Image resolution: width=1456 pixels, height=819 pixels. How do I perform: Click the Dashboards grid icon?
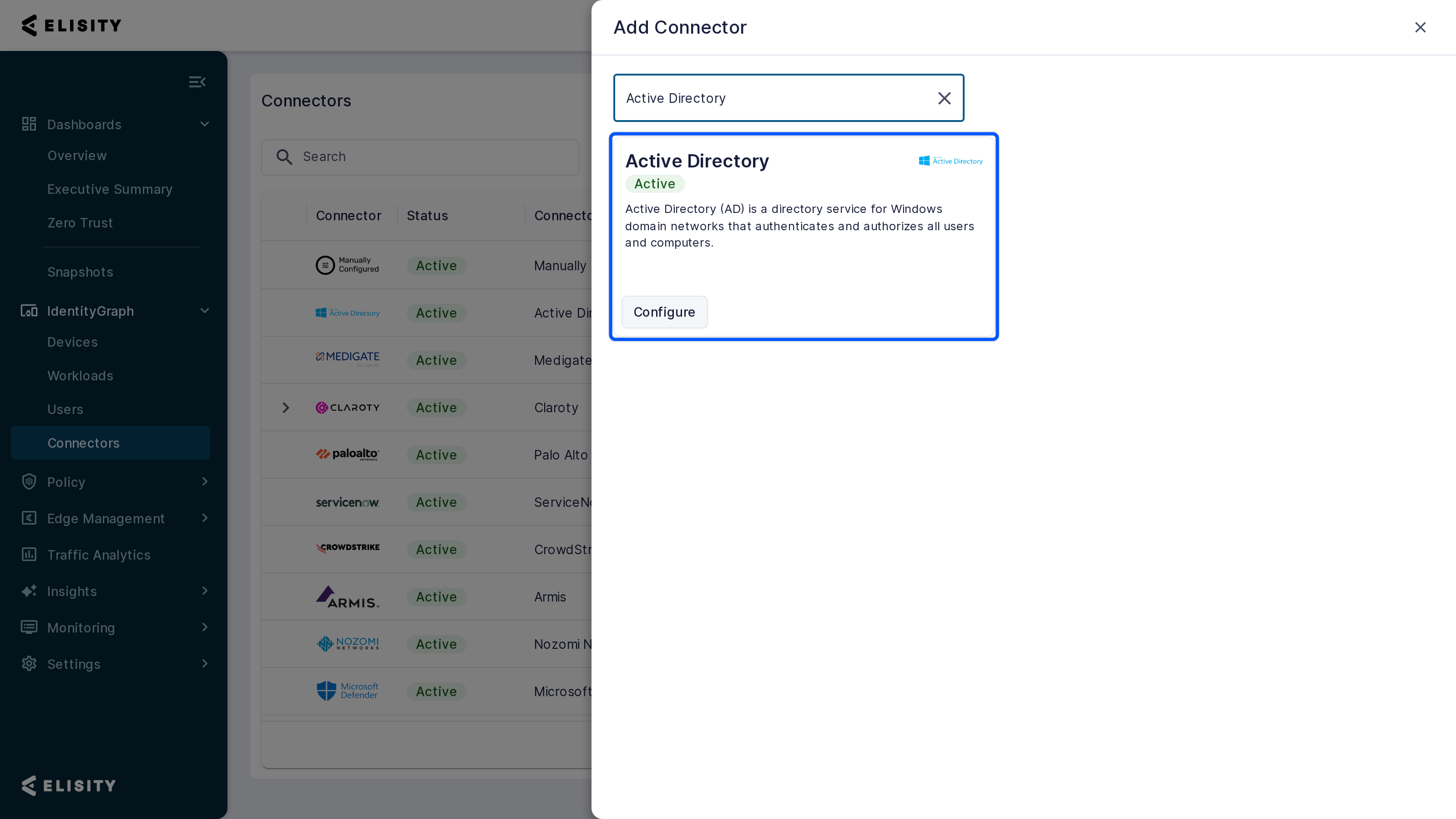click(29, 124)
